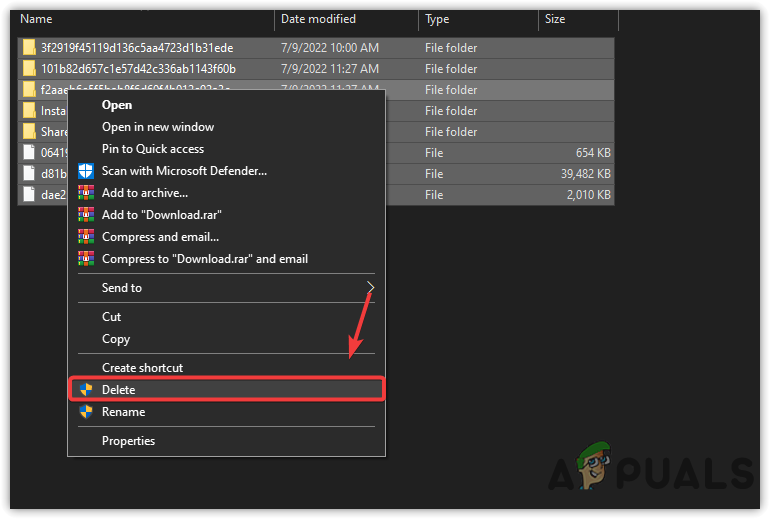Click the WinRAR icon beside Add to archive
This screenshot has width=770, height=519.
click(x=85, y=193)
